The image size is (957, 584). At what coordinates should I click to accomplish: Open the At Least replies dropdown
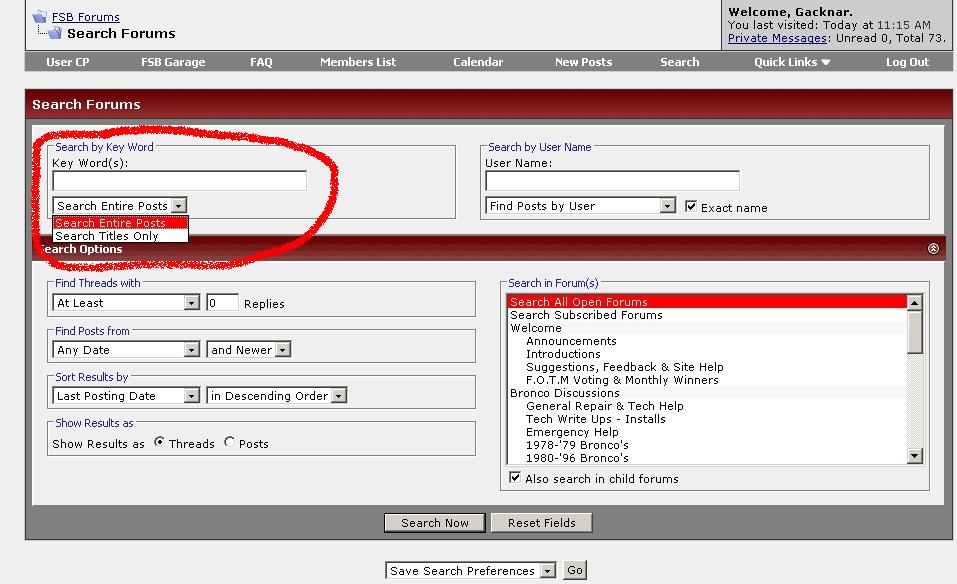126,302
